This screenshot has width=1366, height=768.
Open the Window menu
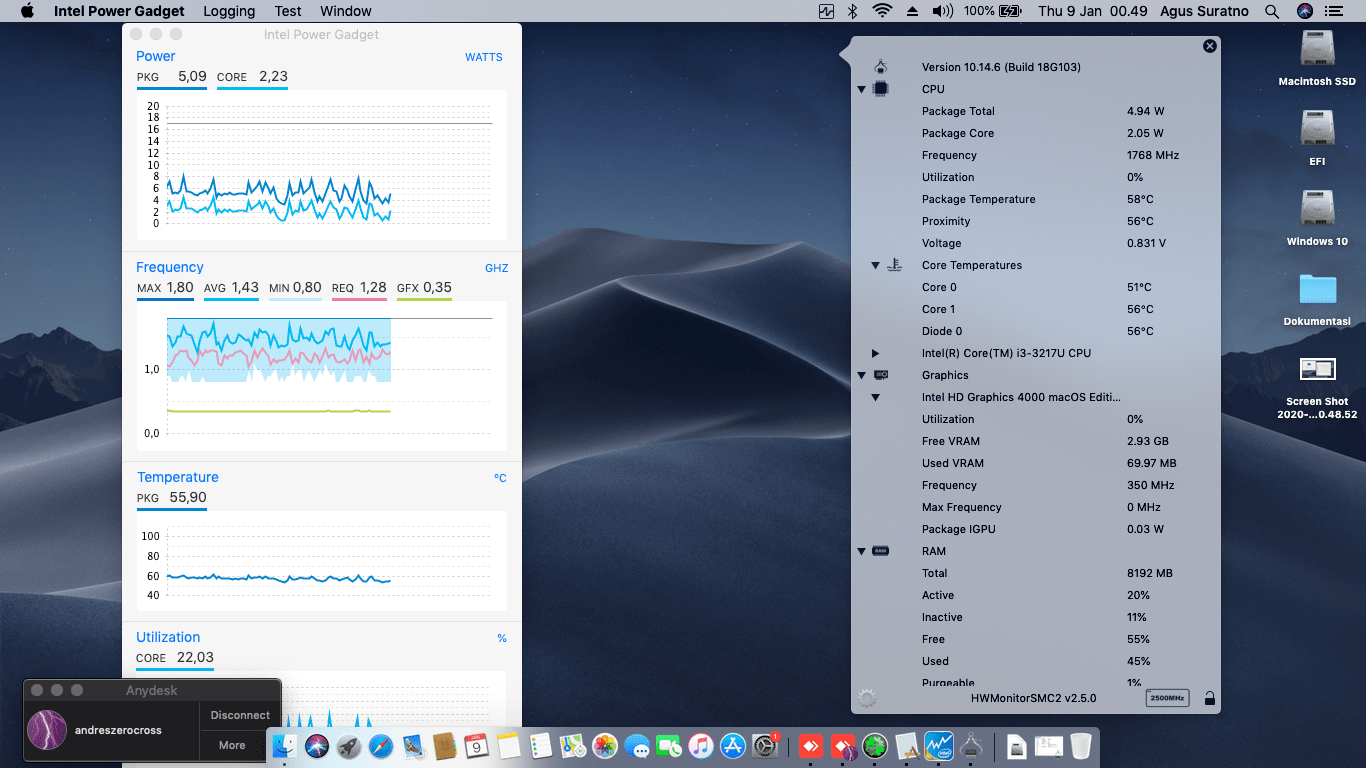[346, 11]
